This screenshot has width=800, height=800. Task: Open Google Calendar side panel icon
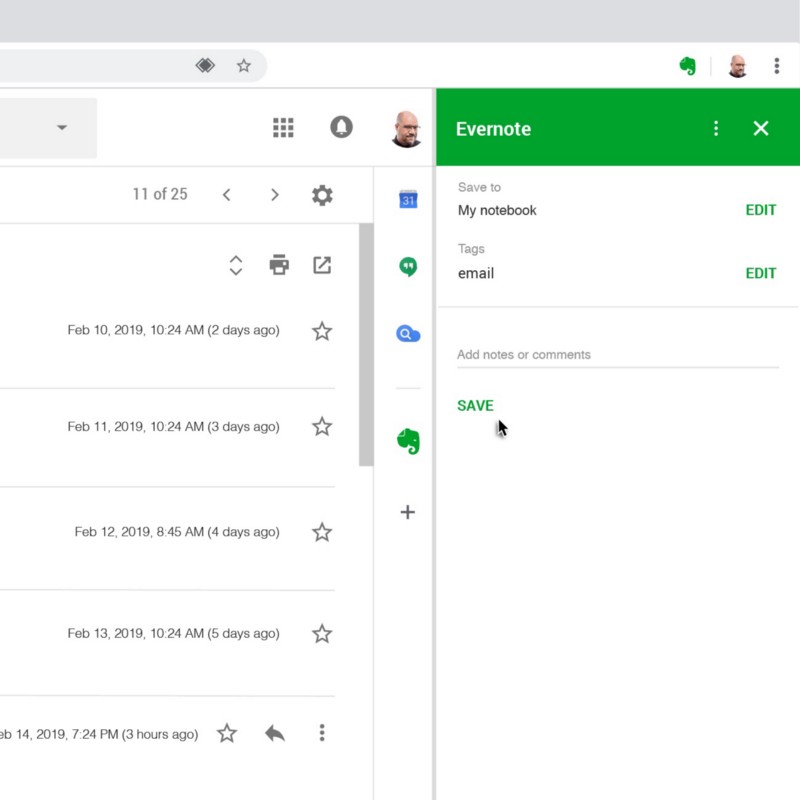[408, 199]
